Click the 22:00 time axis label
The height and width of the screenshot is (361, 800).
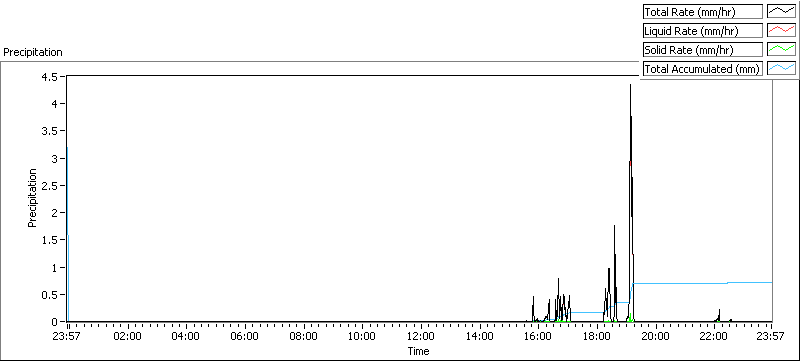713,337
